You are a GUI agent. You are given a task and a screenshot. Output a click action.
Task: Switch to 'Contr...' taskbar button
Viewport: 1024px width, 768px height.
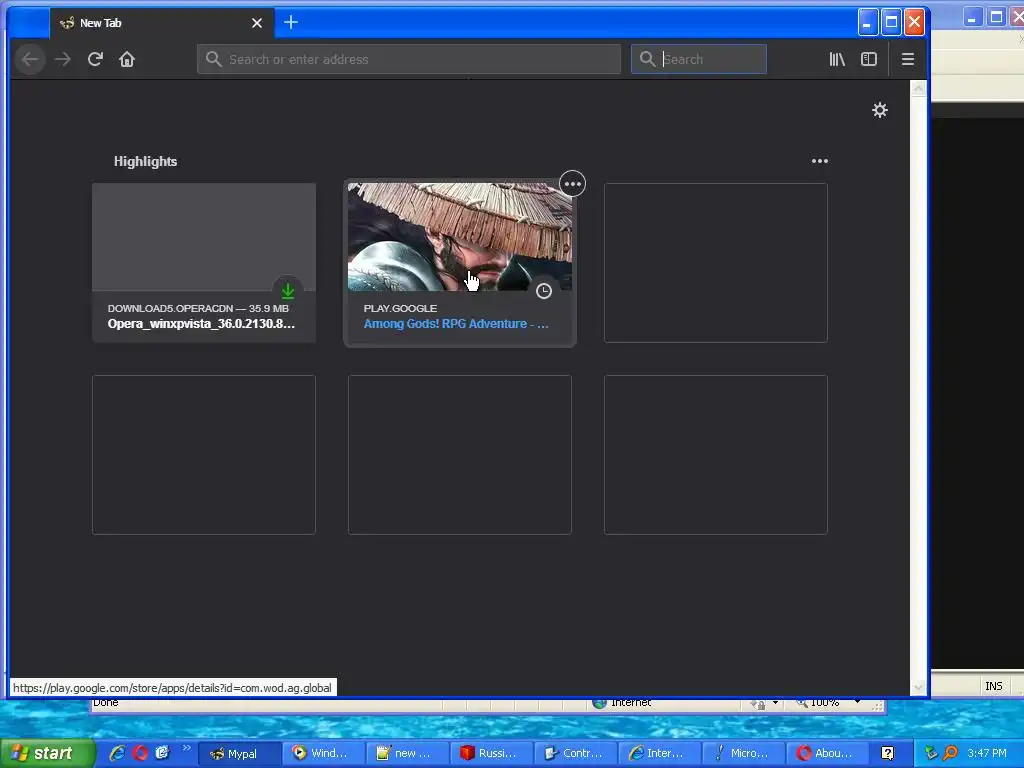click(x=575, y=754)
